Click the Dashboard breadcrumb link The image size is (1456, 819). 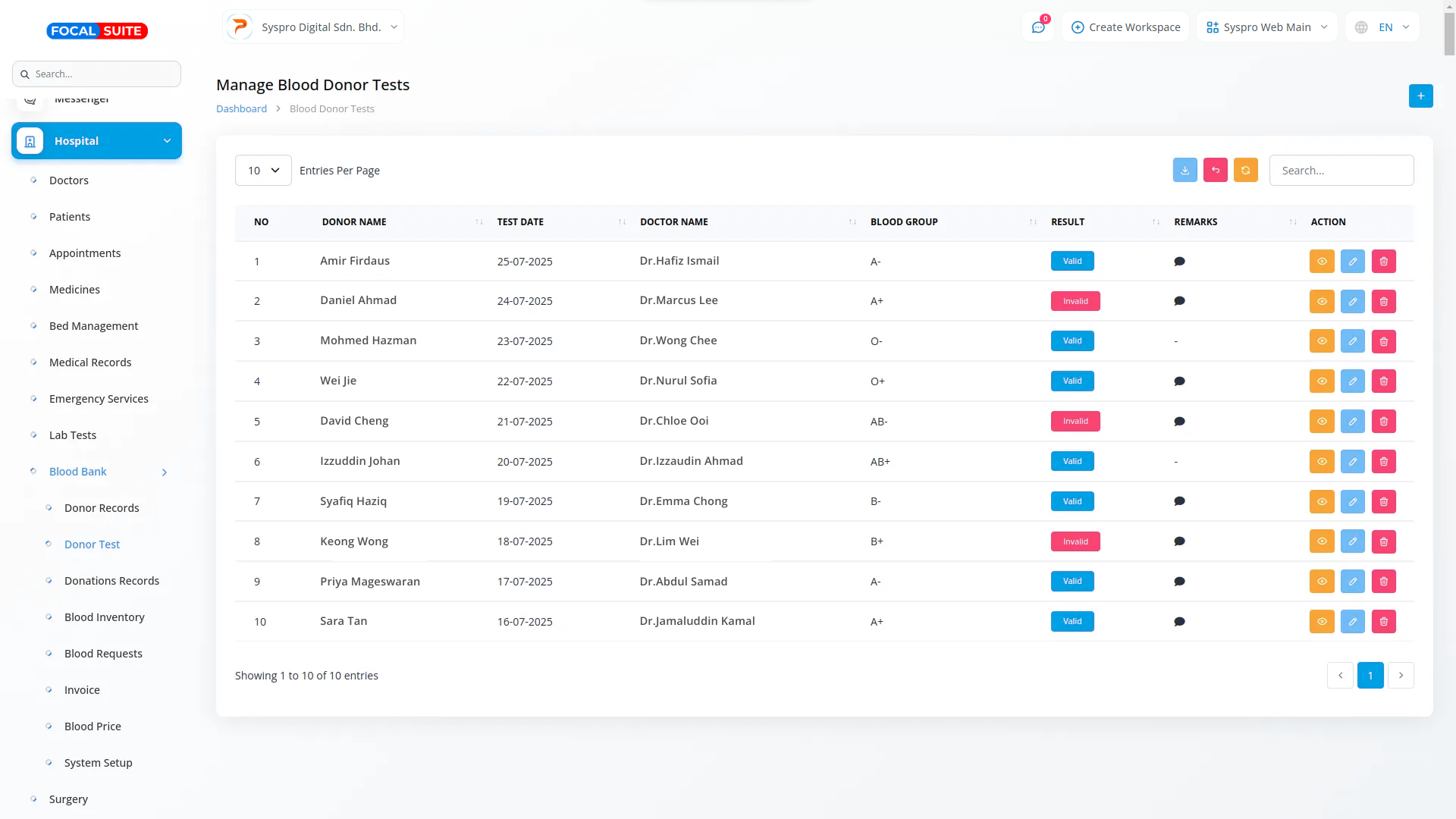pos(241,109)
